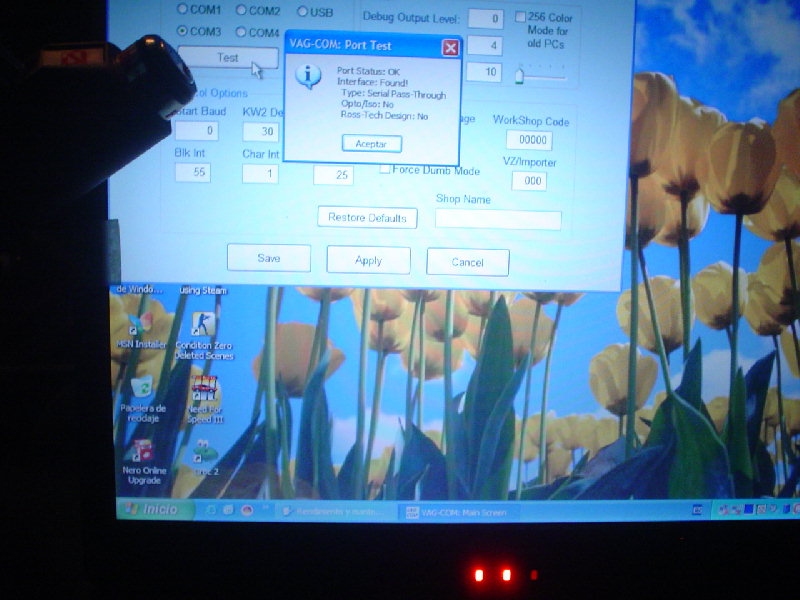Focus the Debug Output Level field

[486, 19]
